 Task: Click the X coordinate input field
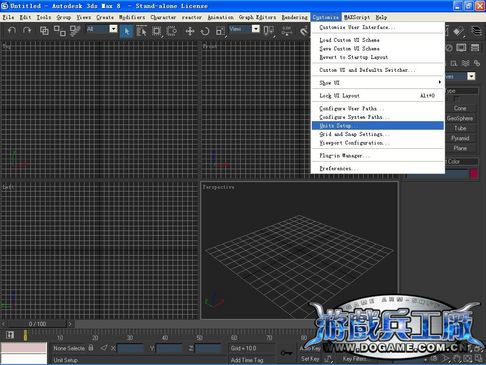tap(130, 348)
